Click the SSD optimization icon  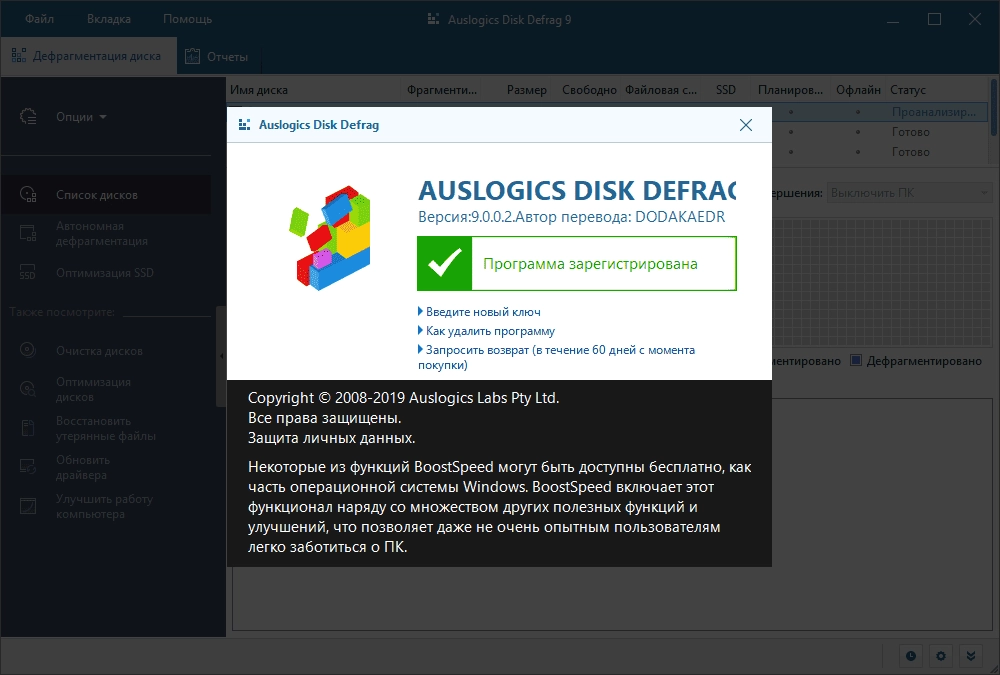click(x=27, y=272)
